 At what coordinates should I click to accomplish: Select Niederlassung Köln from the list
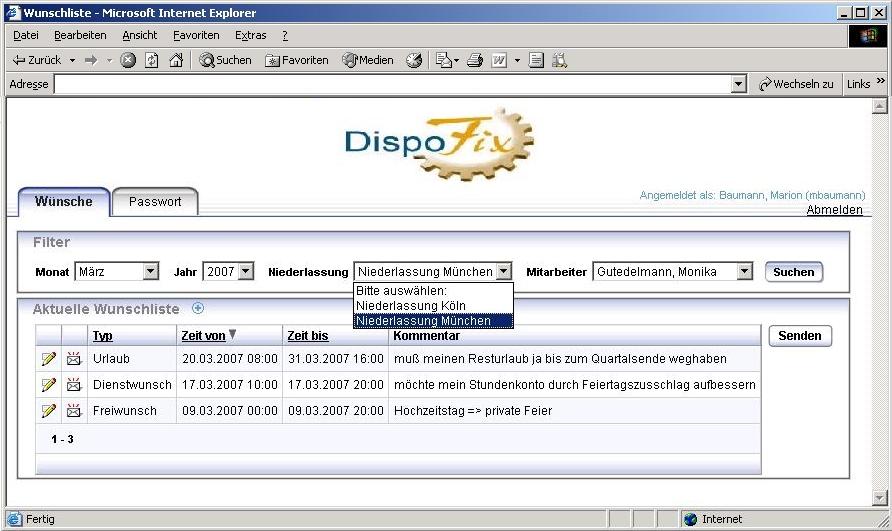[433, 306]
